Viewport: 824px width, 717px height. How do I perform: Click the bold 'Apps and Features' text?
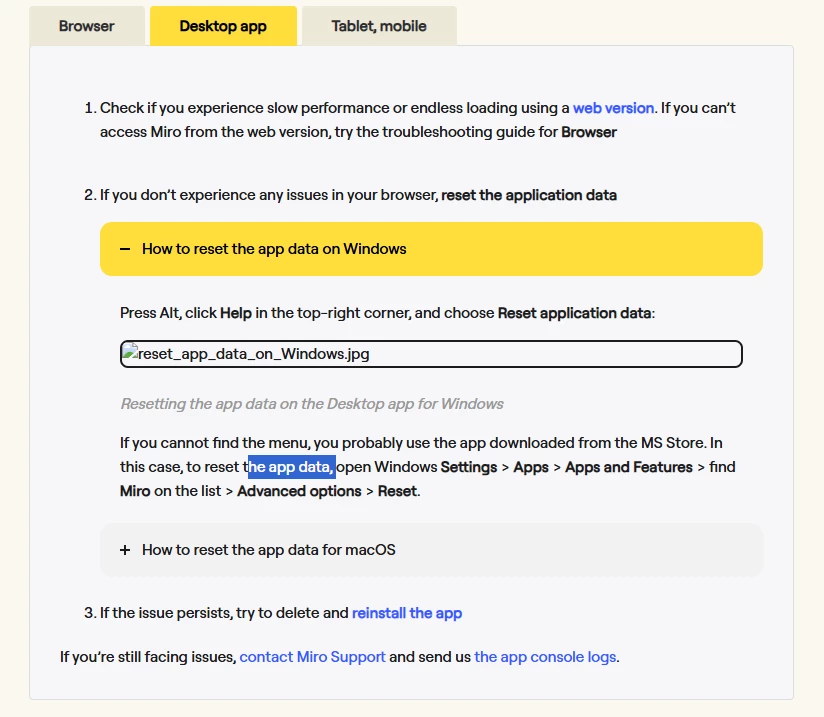629,467
